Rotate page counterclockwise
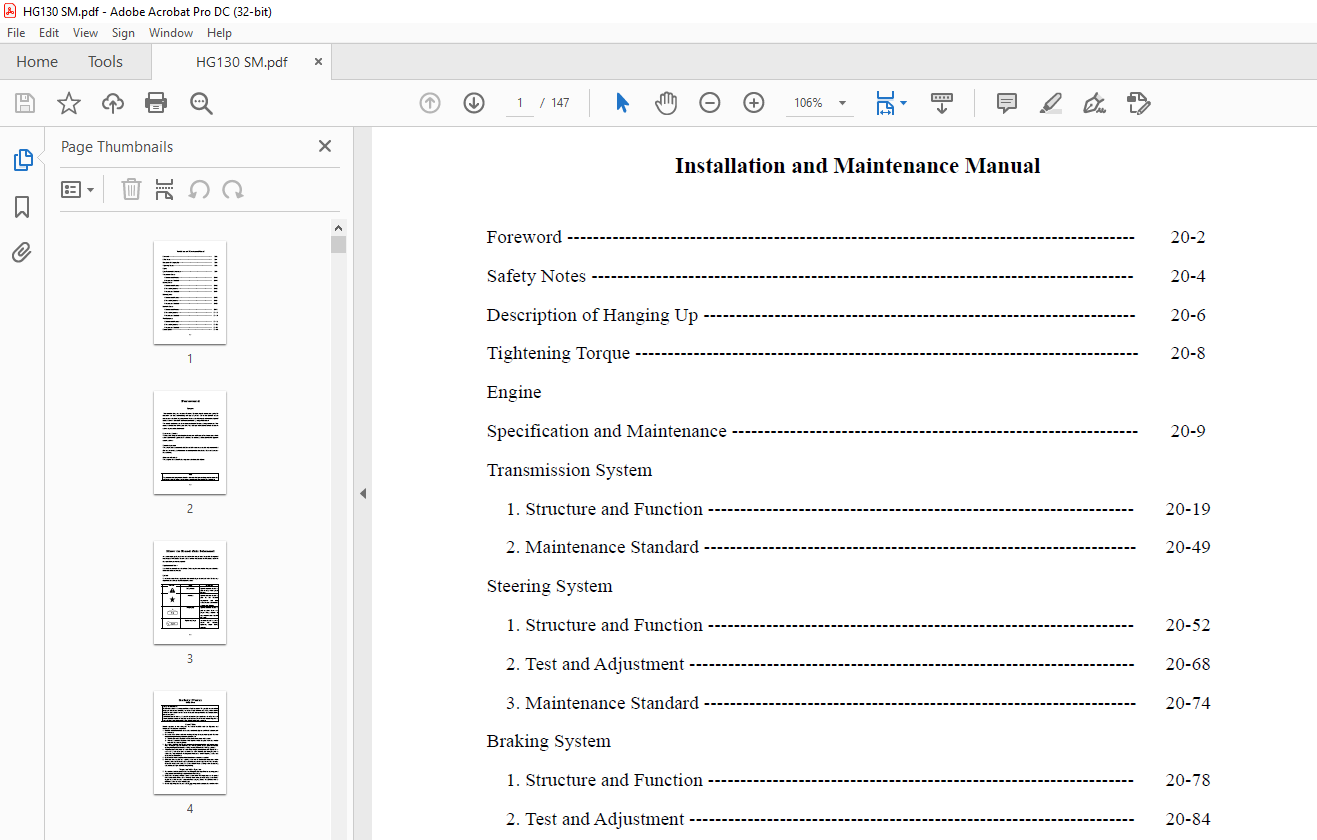This screenshot has width=1317, height=840. pyautogui.click(x=199, y=189)
